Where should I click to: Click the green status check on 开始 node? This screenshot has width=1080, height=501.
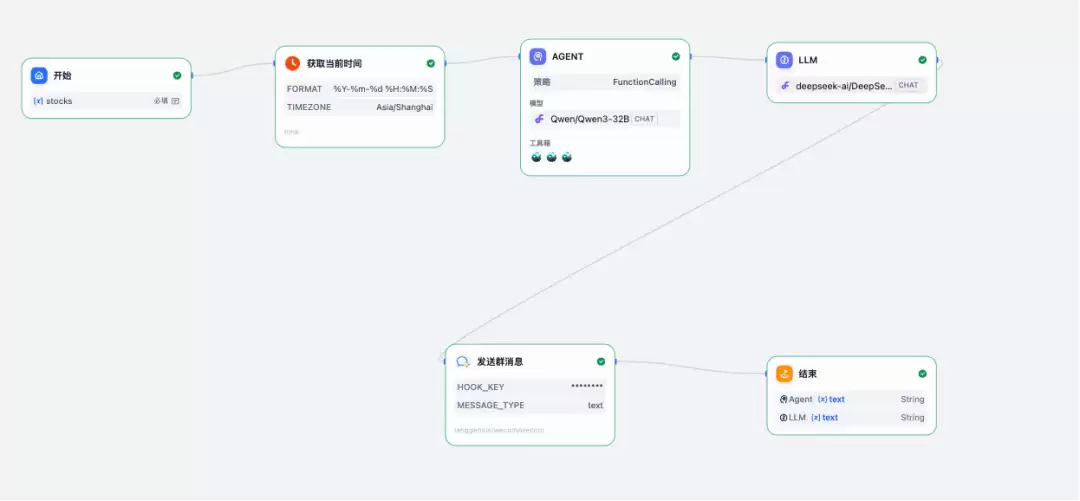178,76
